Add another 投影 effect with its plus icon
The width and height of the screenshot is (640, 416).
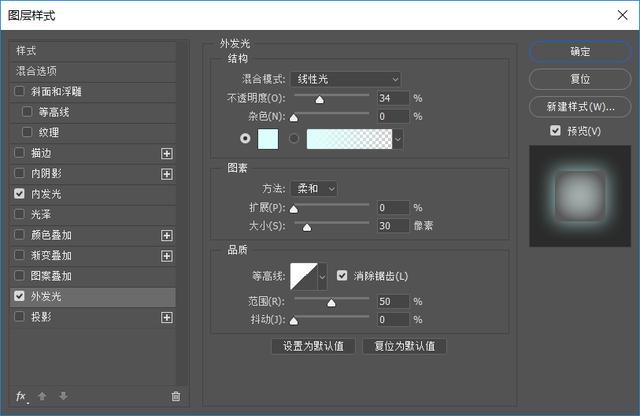click(167, 318)
